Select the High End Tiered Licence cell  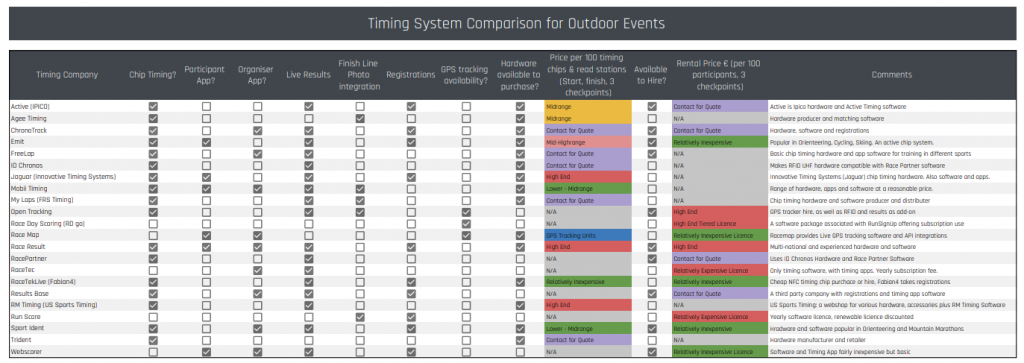pyautogui.click(x=720, y=223)
